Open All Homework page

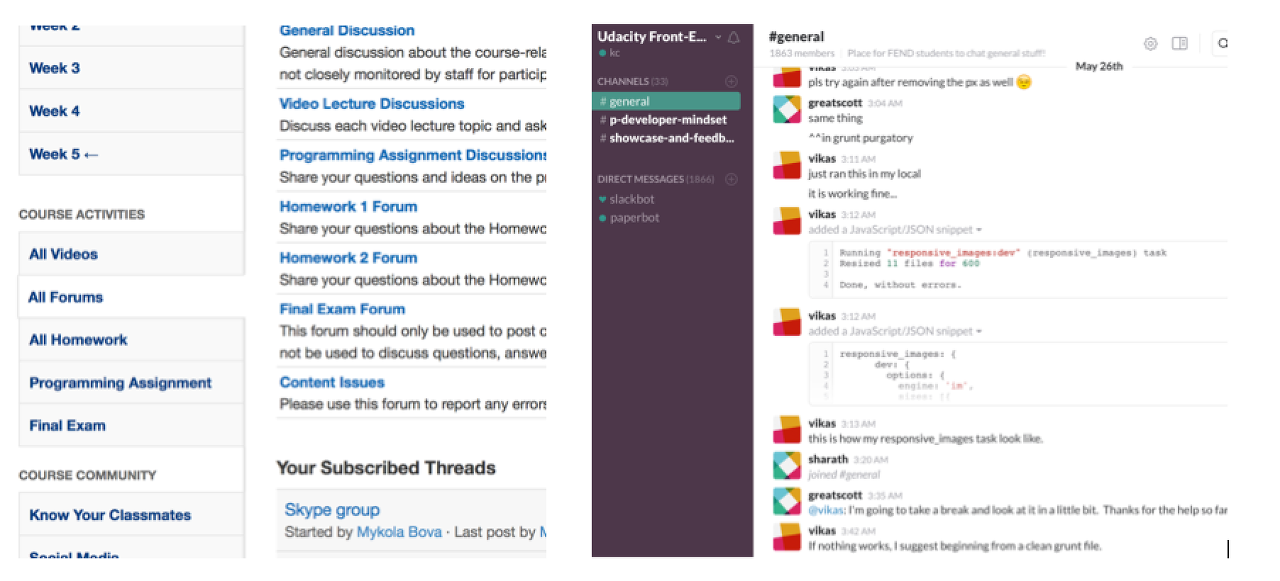point(131,340)
